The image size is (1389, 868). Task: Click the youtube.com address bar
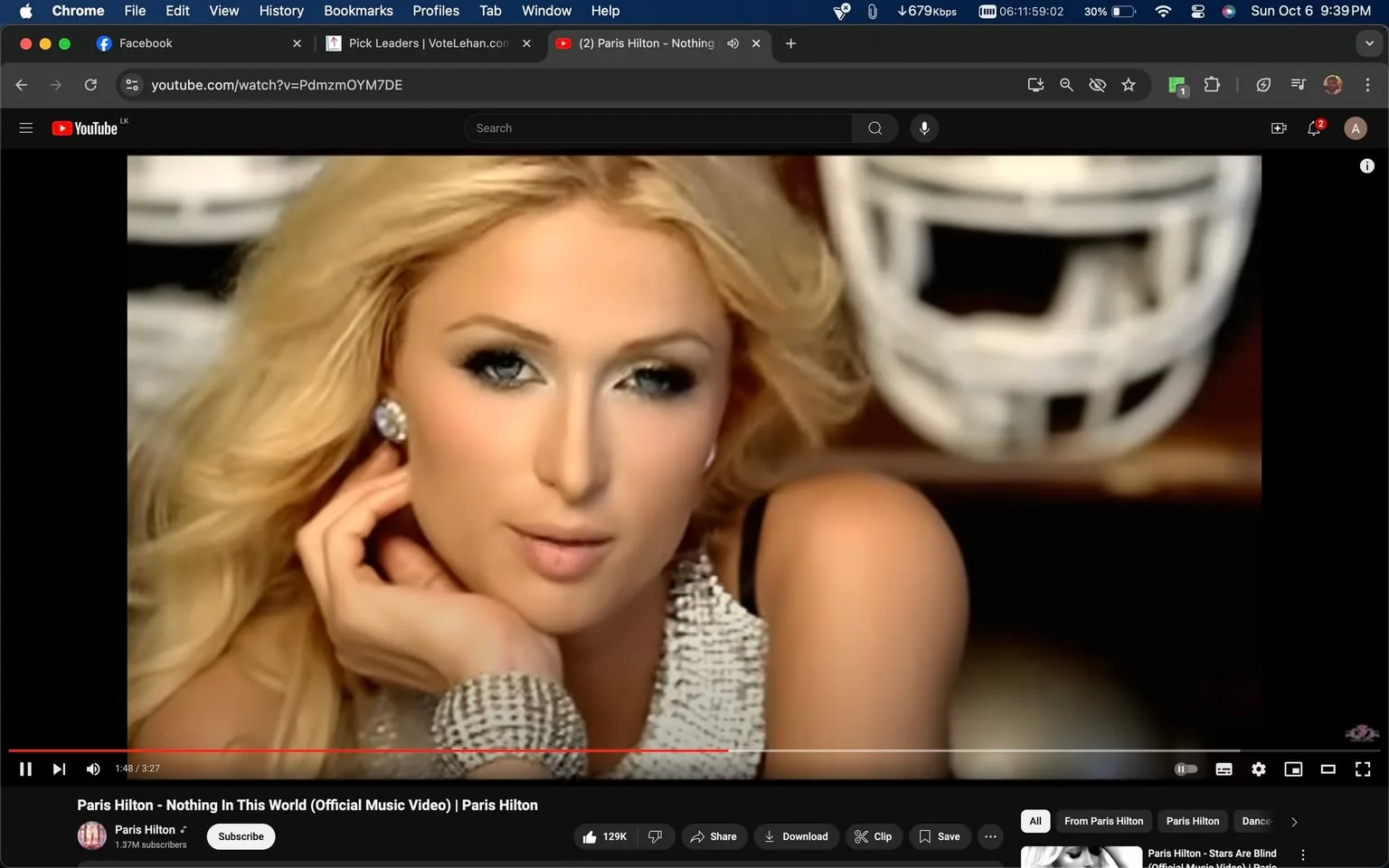579,85
